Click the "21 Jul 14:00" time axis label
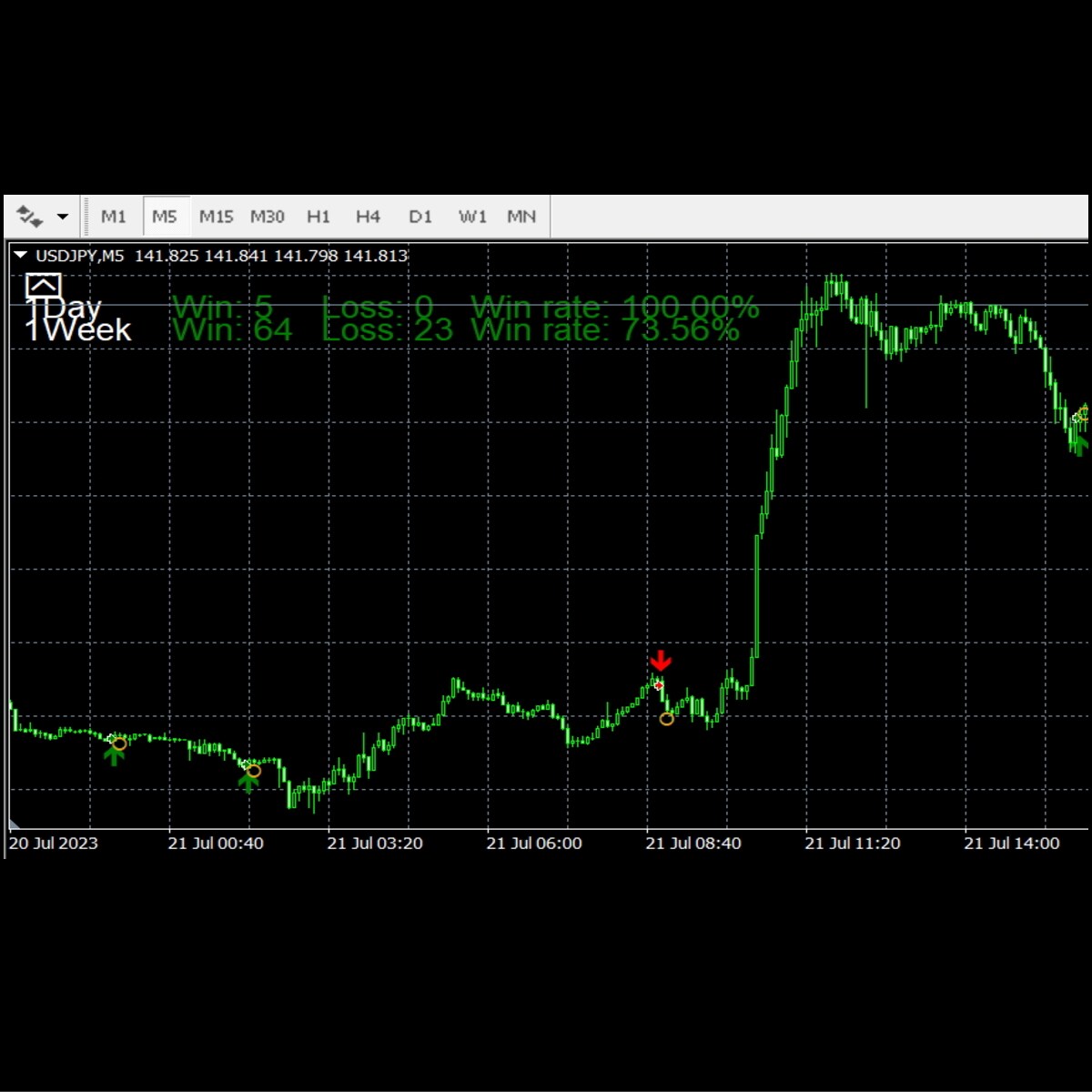The width and height of the screenshot is (1092, 1092). pos(1012,844)
